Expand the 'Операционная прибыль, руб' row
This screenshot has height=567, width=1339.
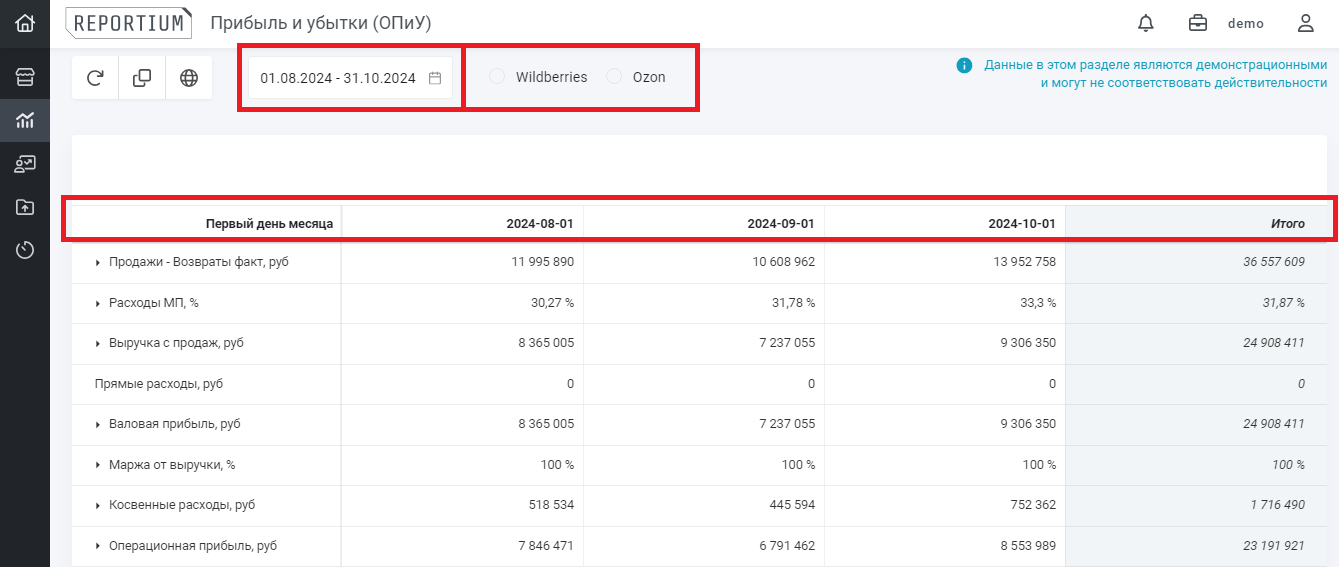[98, 546]
